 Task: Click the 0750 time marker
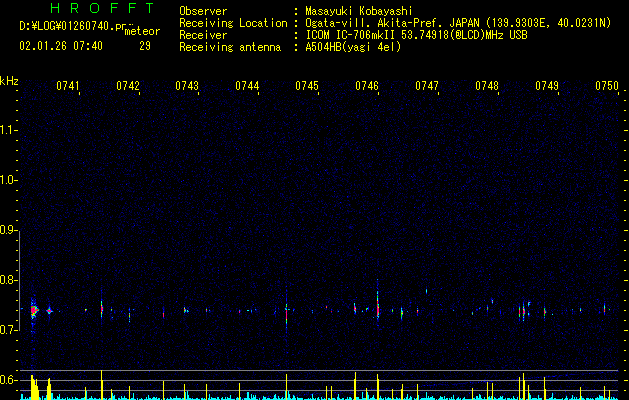[x=607, y=86]
